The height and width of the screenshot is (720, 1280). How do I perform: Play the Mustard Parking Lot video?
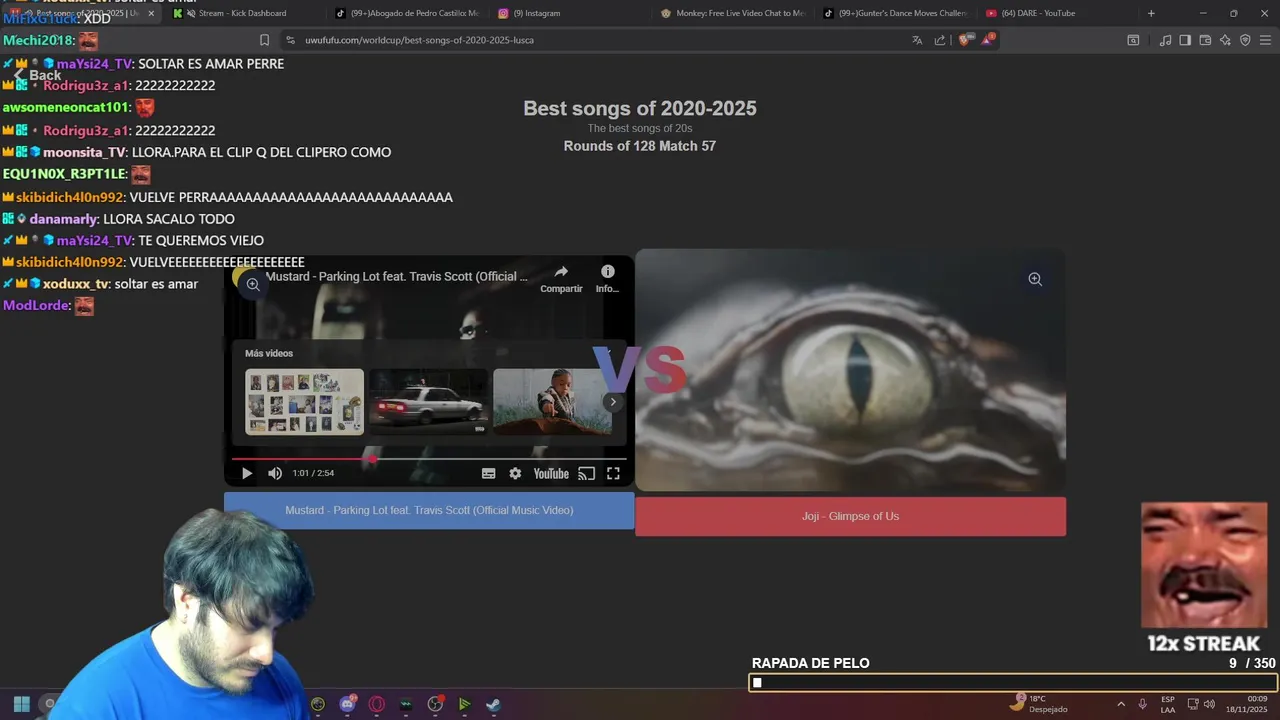tap(247, 474)
